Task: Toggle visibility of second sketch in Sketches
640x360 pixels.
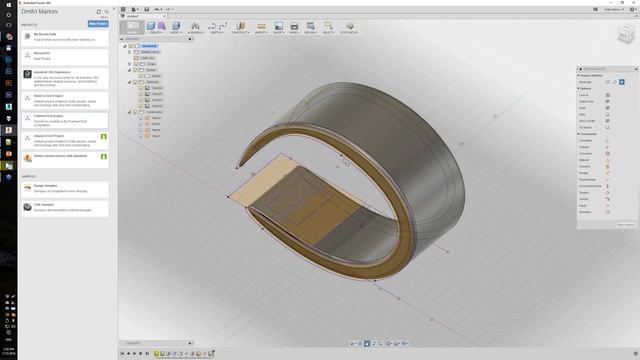Action: (141, 94)
